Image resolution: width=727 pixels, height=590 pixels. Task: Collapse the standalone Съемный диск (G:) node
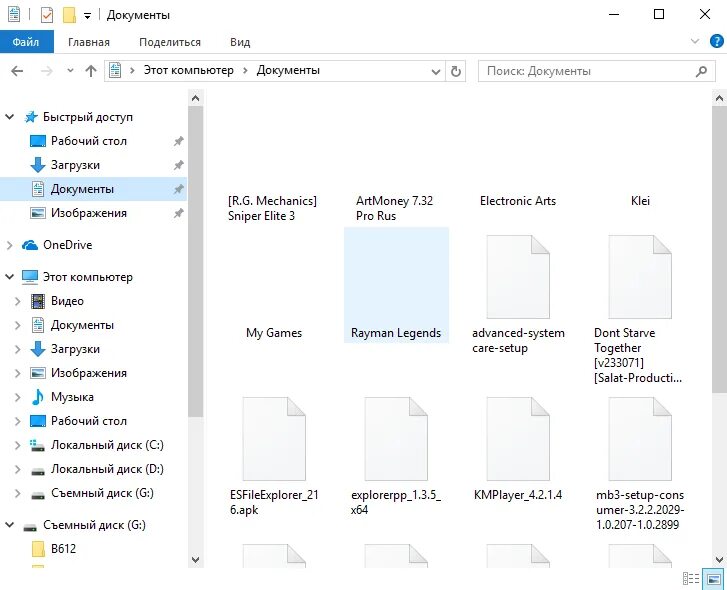(x=10, y=525)
